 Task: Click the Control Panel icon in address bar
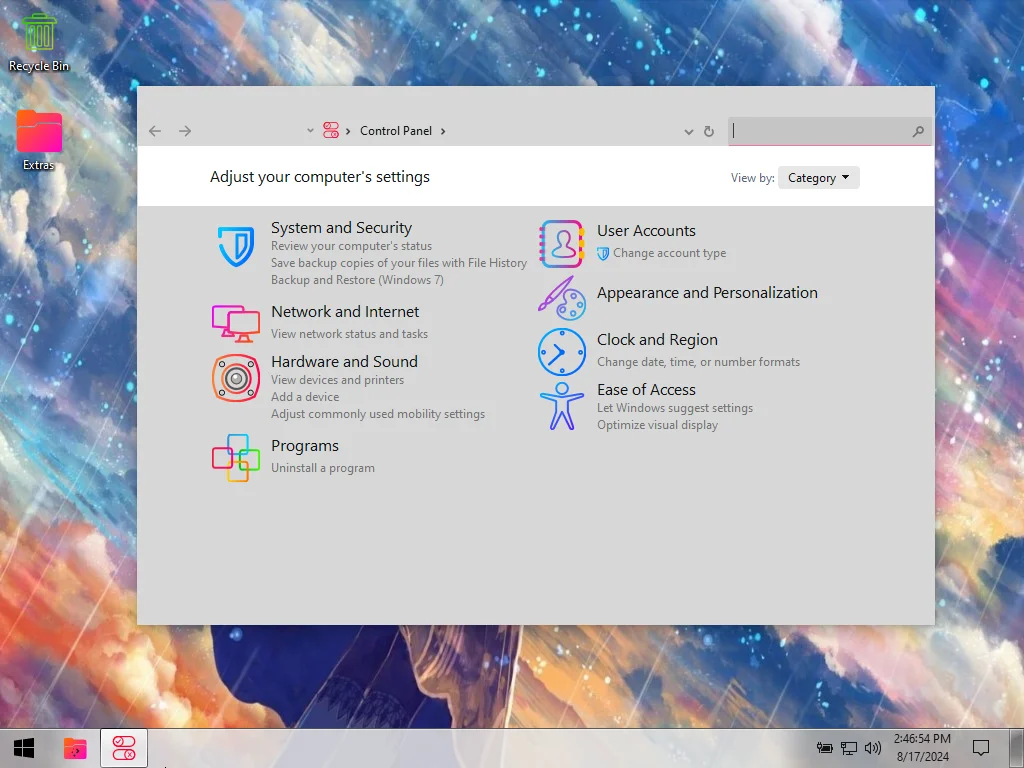click(331, 131)
